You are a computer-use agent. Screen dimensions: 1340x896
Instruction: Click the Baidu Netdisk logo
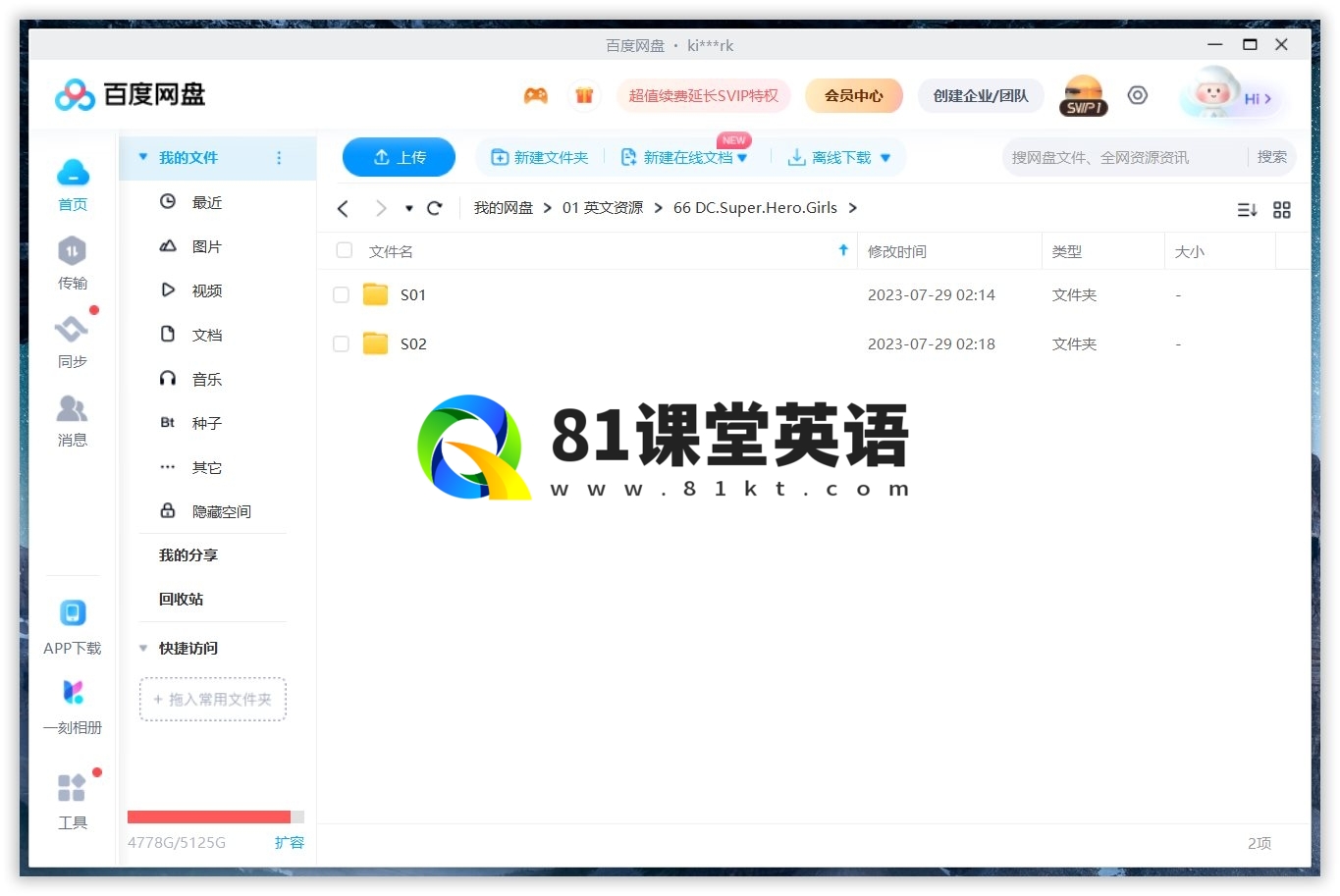[130, 95]
